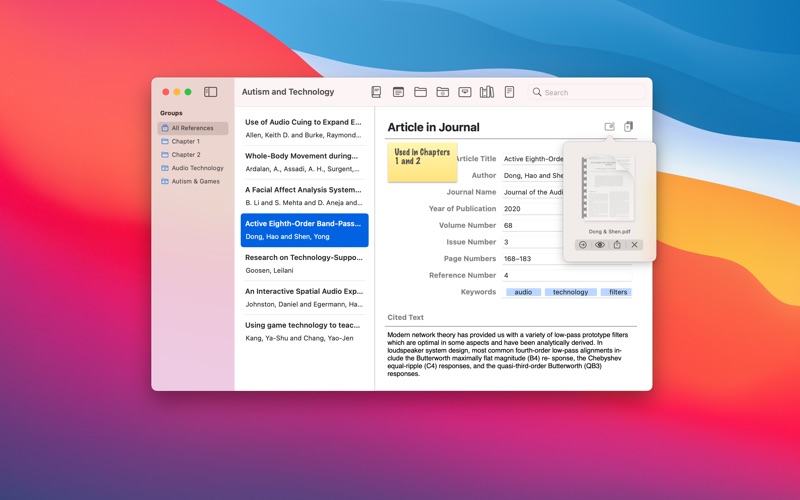Click the Volume Number field '68'
The width and height of the screenshot is (800, 500).
533,226
